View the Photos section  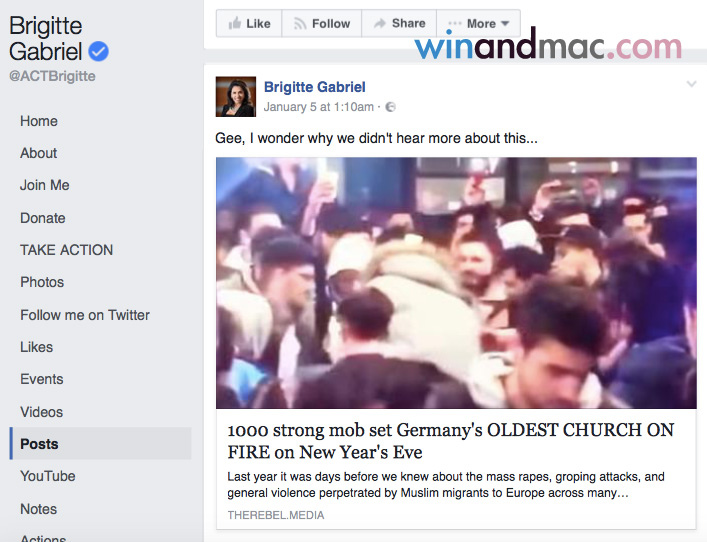[x=42, y=282]
